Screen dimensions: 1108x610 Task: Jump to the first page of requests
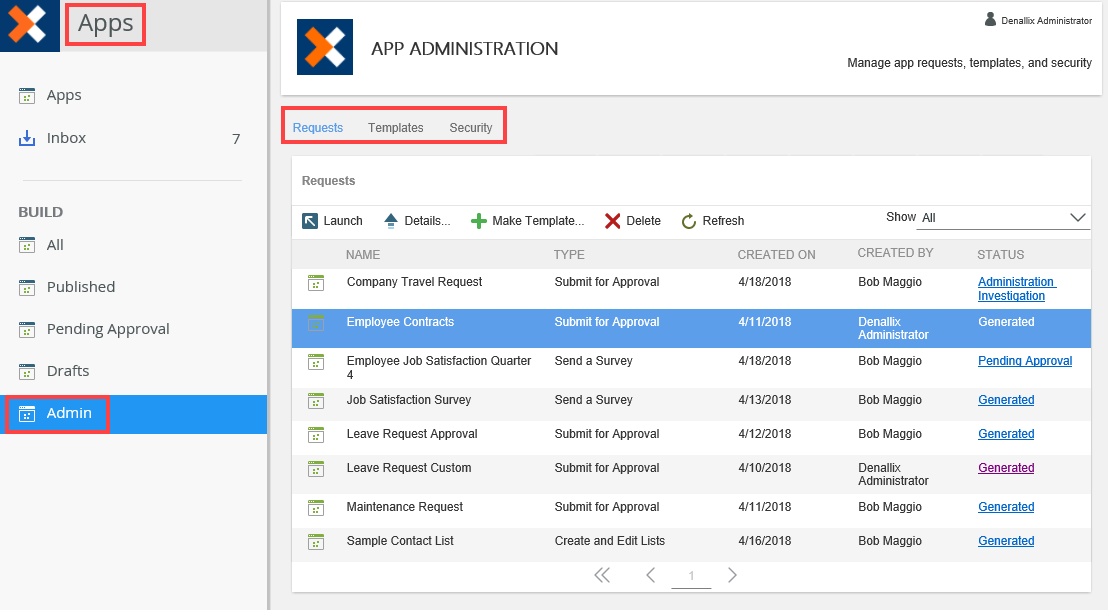pos(601,575)
